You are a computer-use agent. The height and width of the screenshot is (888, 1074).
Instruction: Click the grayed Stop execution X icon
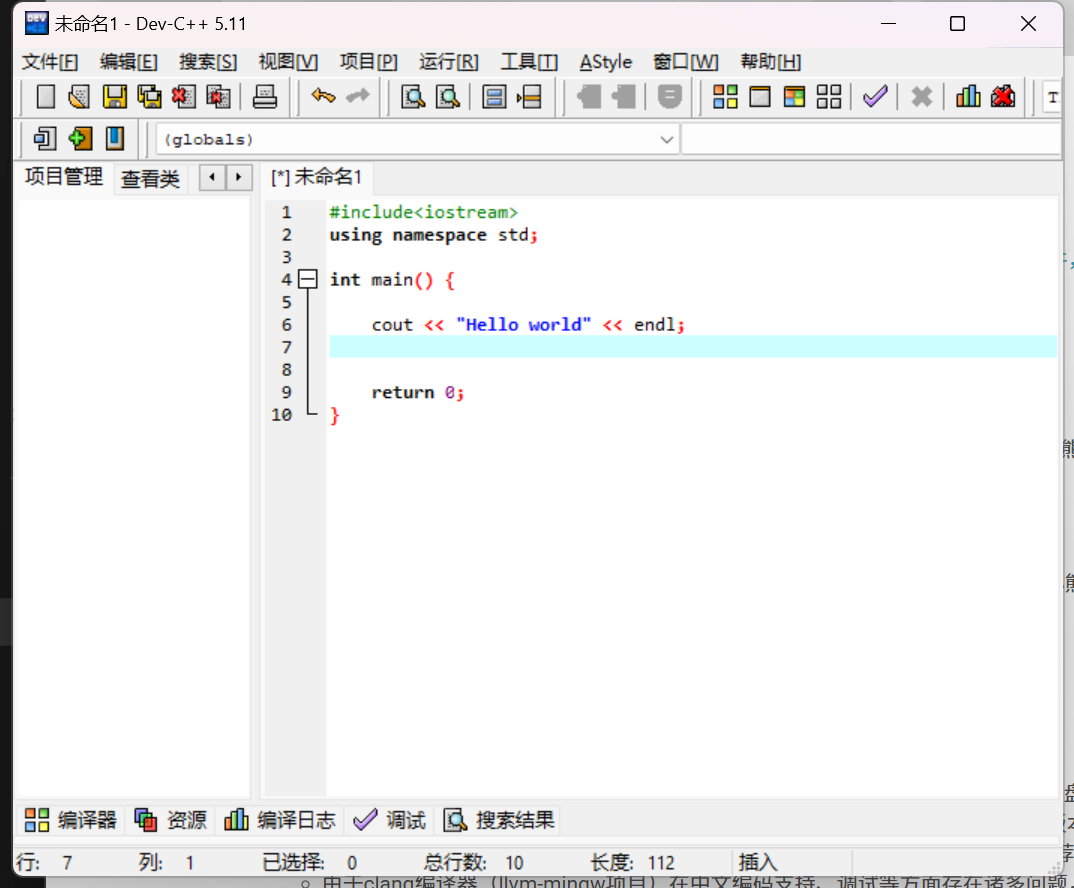(x=922, y=97)
